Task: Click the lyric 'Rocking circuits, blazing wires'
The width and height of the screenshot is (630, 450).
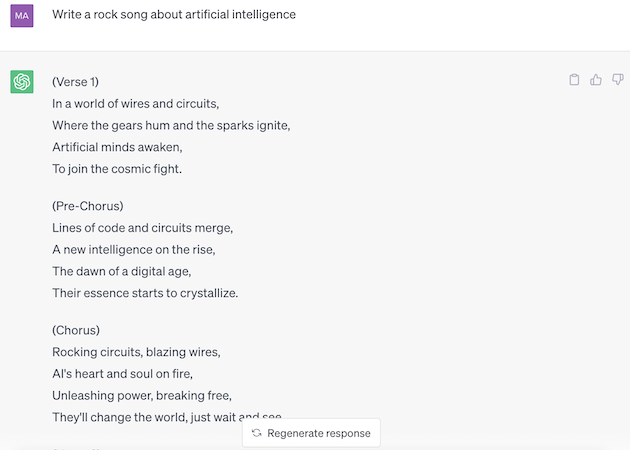Action: click(136, 352)
